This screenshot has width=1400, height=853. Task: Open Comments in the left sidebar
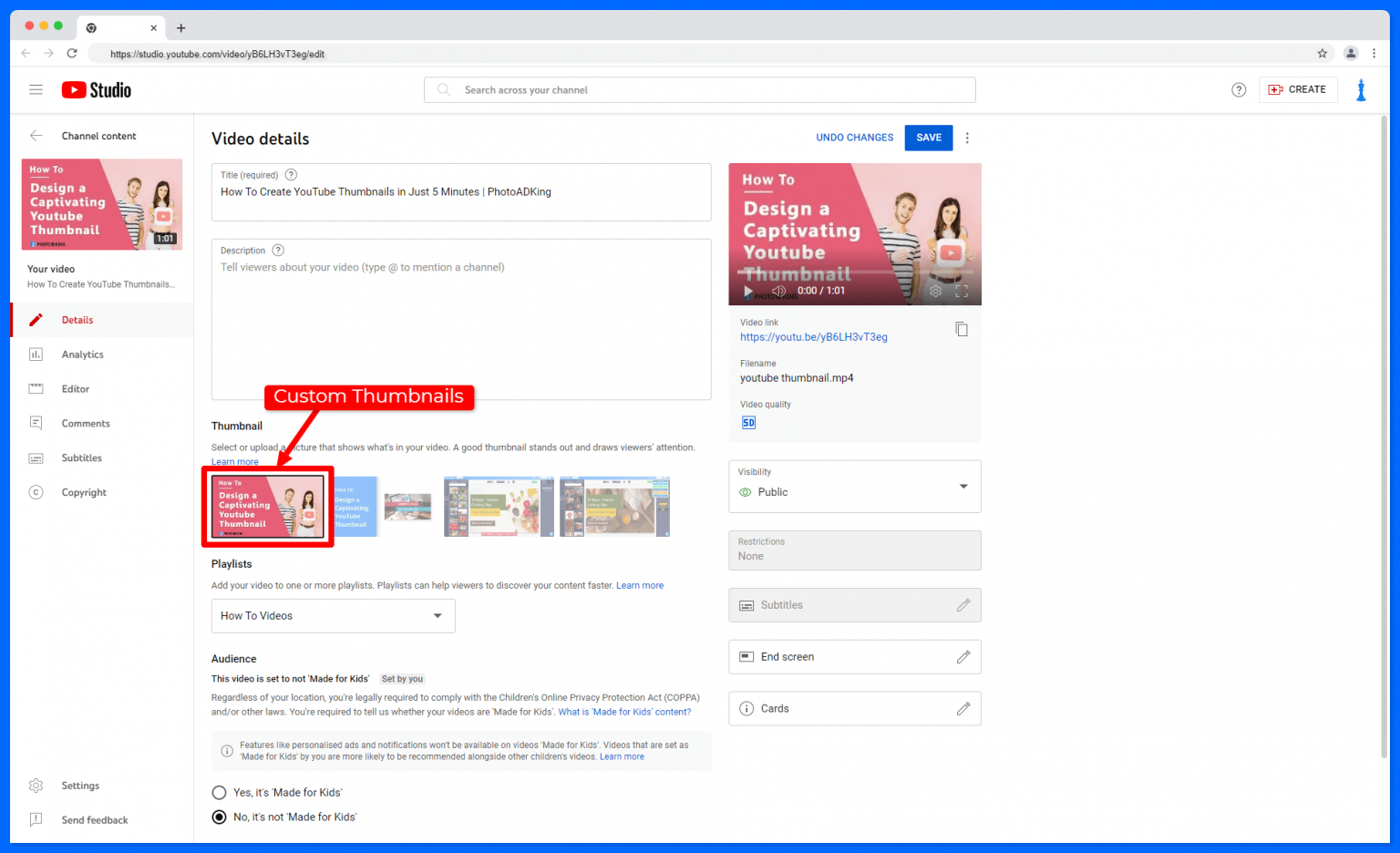click(x=86, y=424)
